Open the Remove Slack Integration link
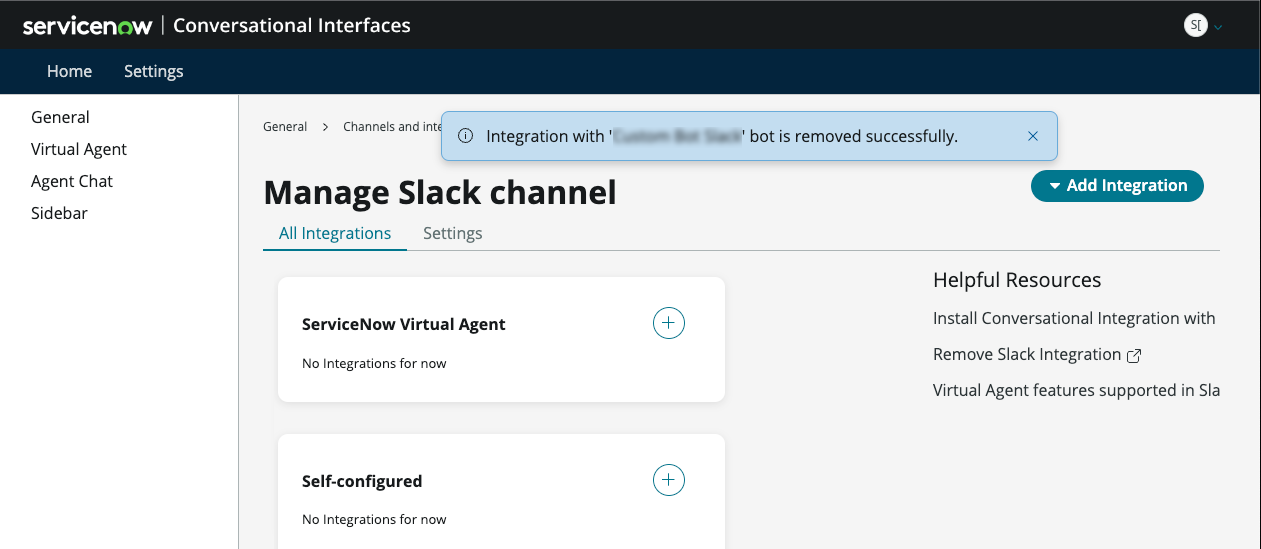 [x=1027, y=354]
